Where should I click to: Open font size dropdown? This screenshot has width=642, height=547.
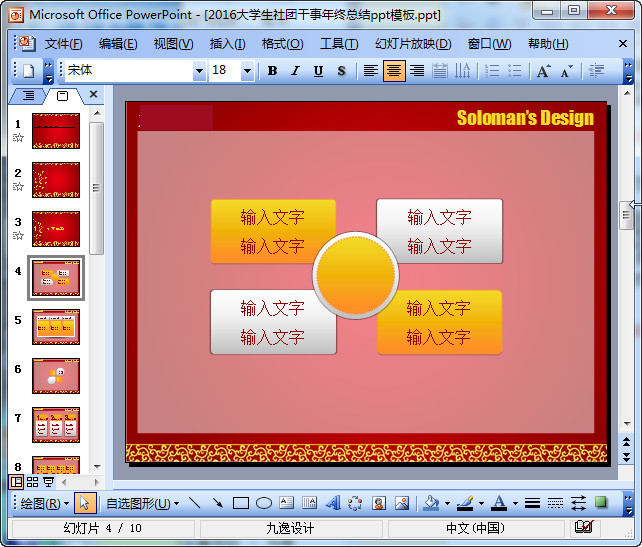click(247, 71)
